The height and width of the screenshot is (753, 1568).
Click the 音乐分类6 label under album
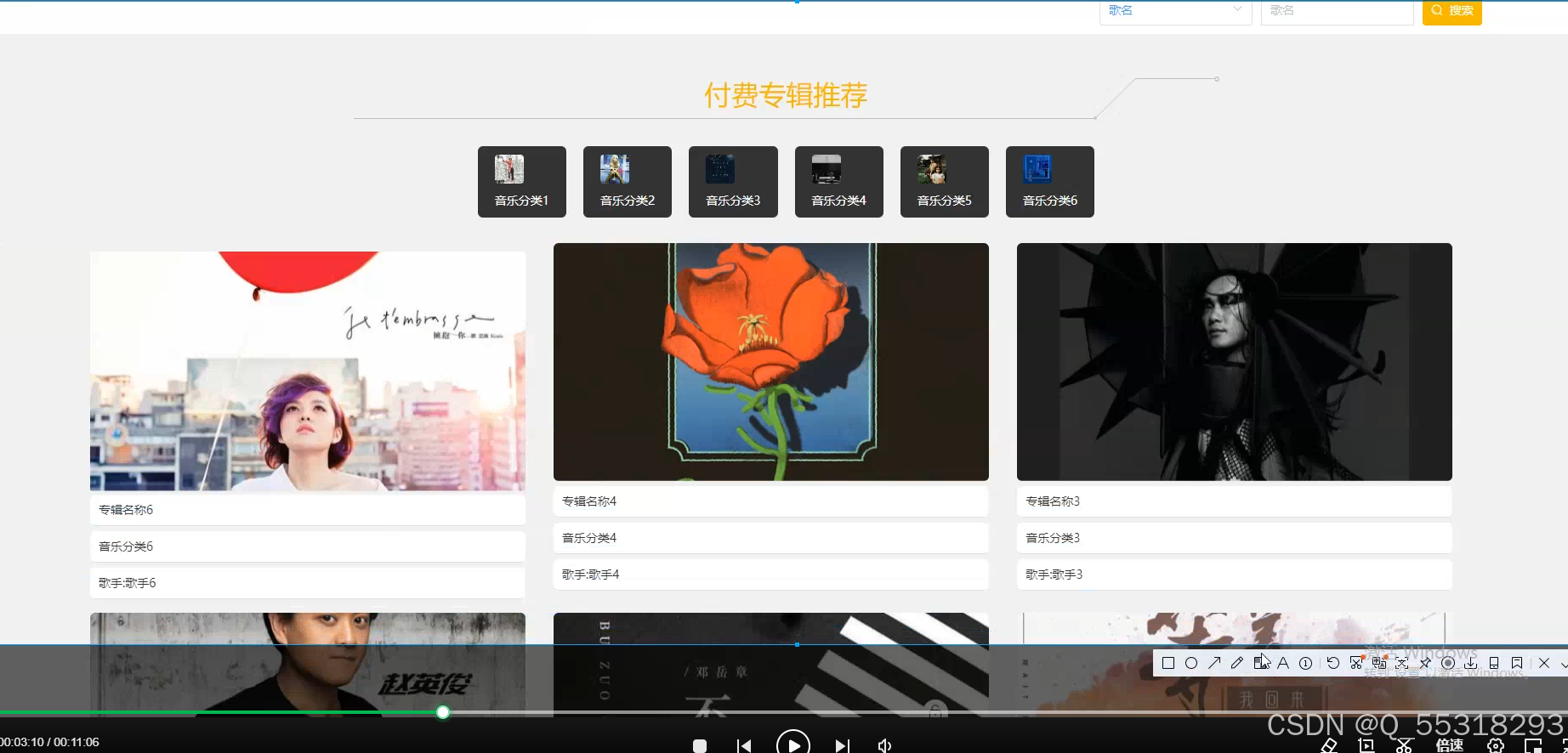pyautogui.click(x=126, y=546)
